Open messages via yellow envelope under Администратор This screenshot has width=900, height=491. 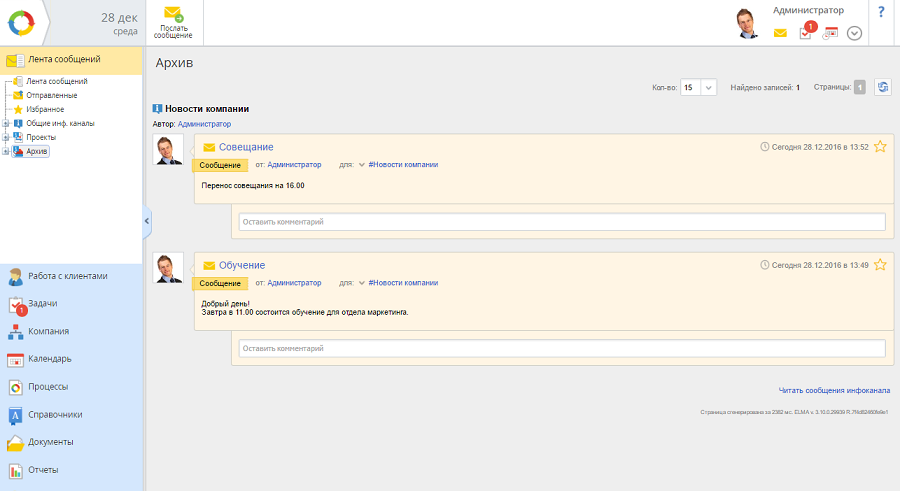tap(780, 33)
